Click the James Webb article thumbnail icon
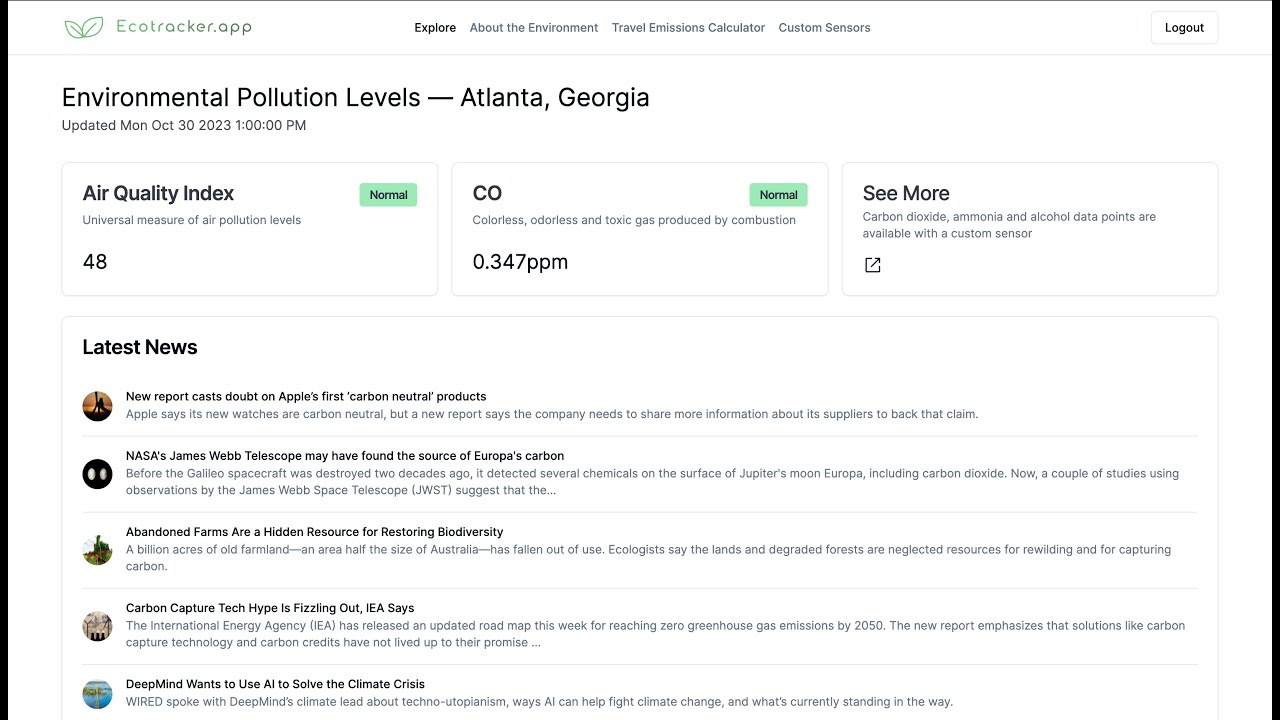 coord(97,474)
